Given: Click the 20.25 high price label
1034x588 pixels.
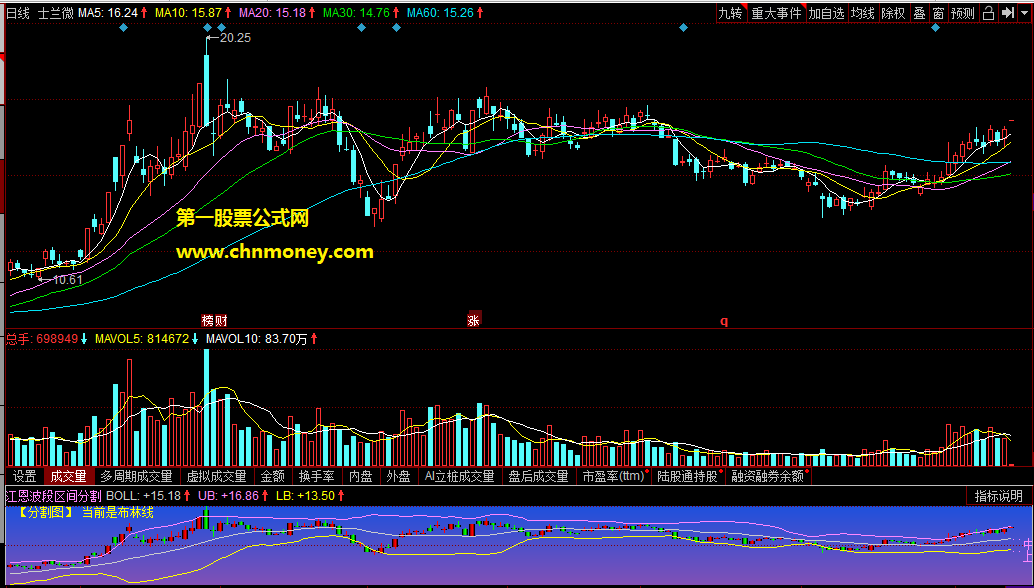Looking at the screenshot, I should [x=235, y=38].
